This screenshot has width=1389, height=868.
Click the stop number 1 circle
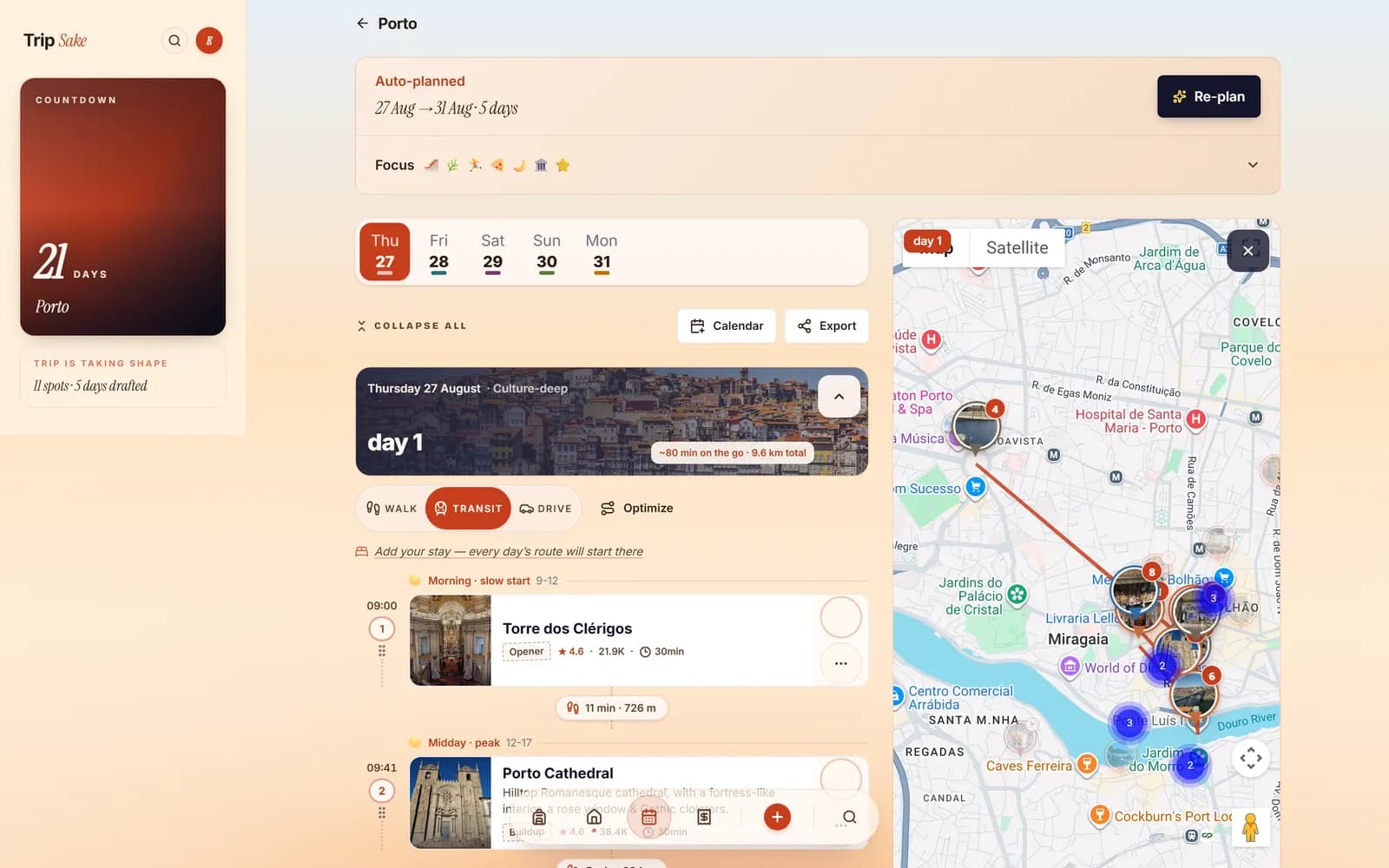click(382, 628)
